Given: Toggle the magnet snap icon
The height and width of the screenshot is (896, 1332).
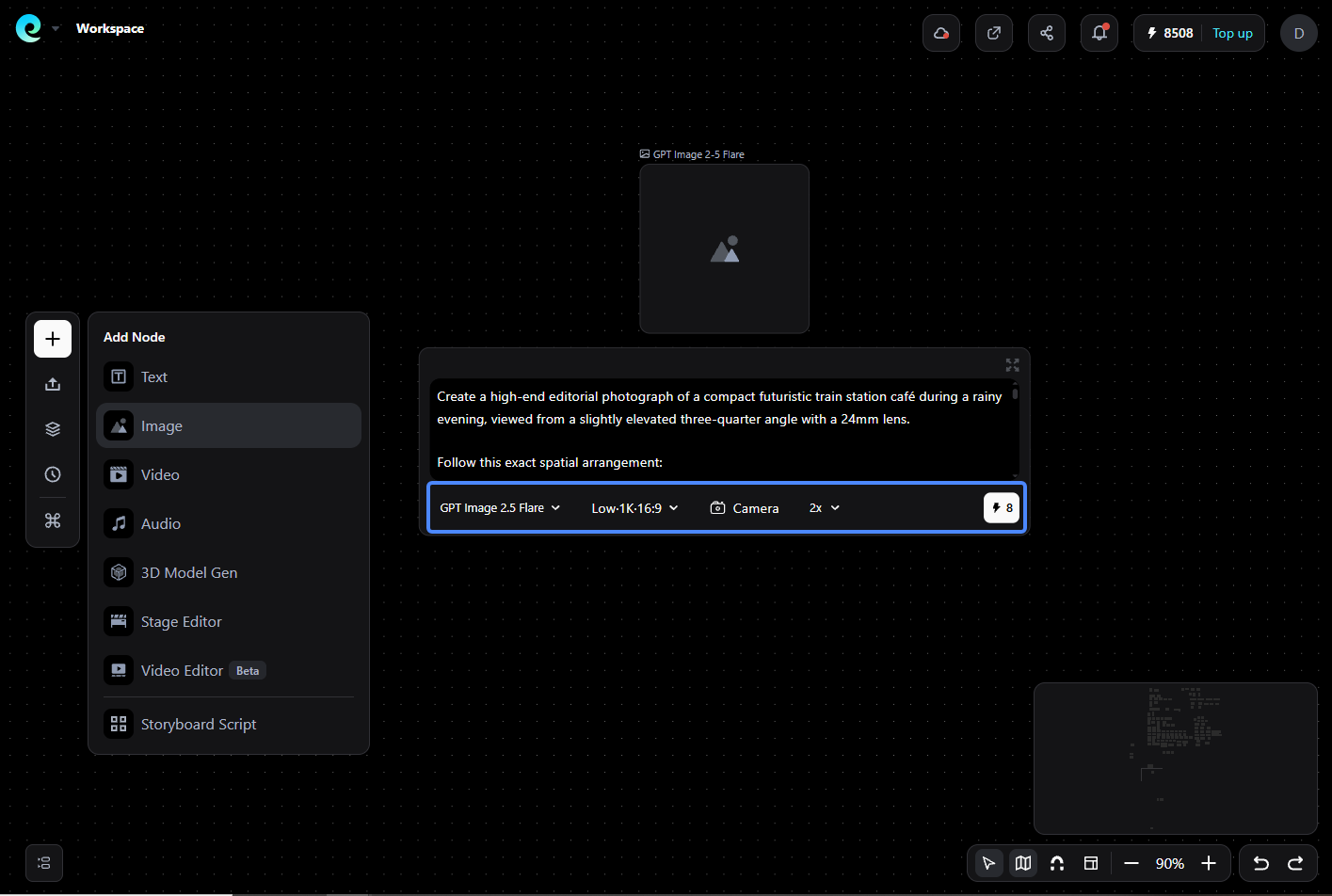Looking at the screenshot, I should coord(1057,863).
